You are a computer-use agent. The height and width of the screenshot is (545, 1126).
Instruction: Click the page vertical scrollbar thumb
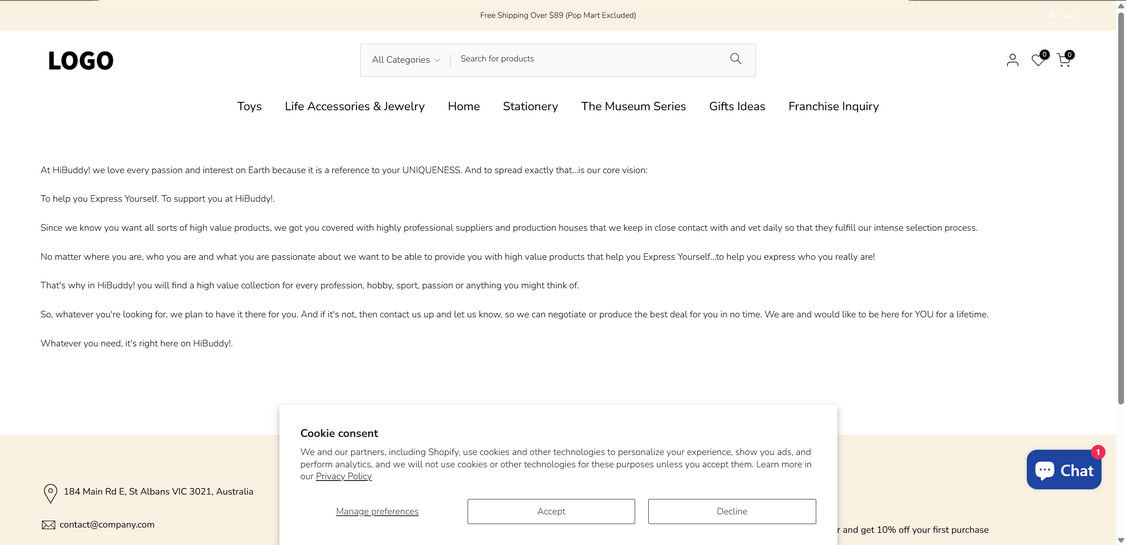(1120, 208)
